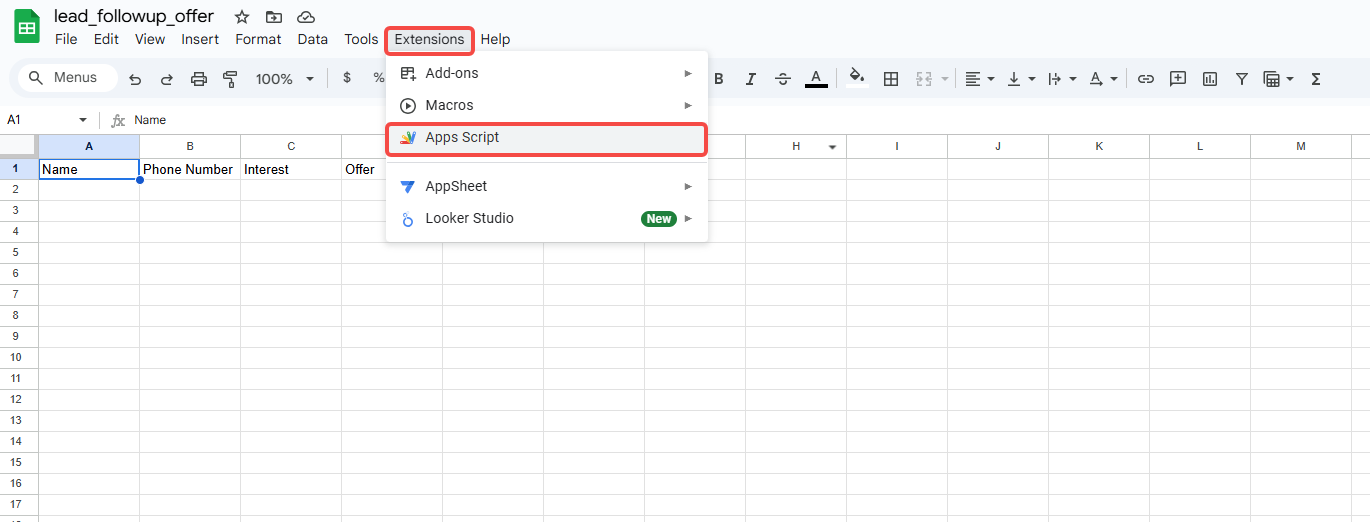Screen dimensions: 1370x522
Task: Expand the Looker Studio submenu
Action: click(547, 218)
